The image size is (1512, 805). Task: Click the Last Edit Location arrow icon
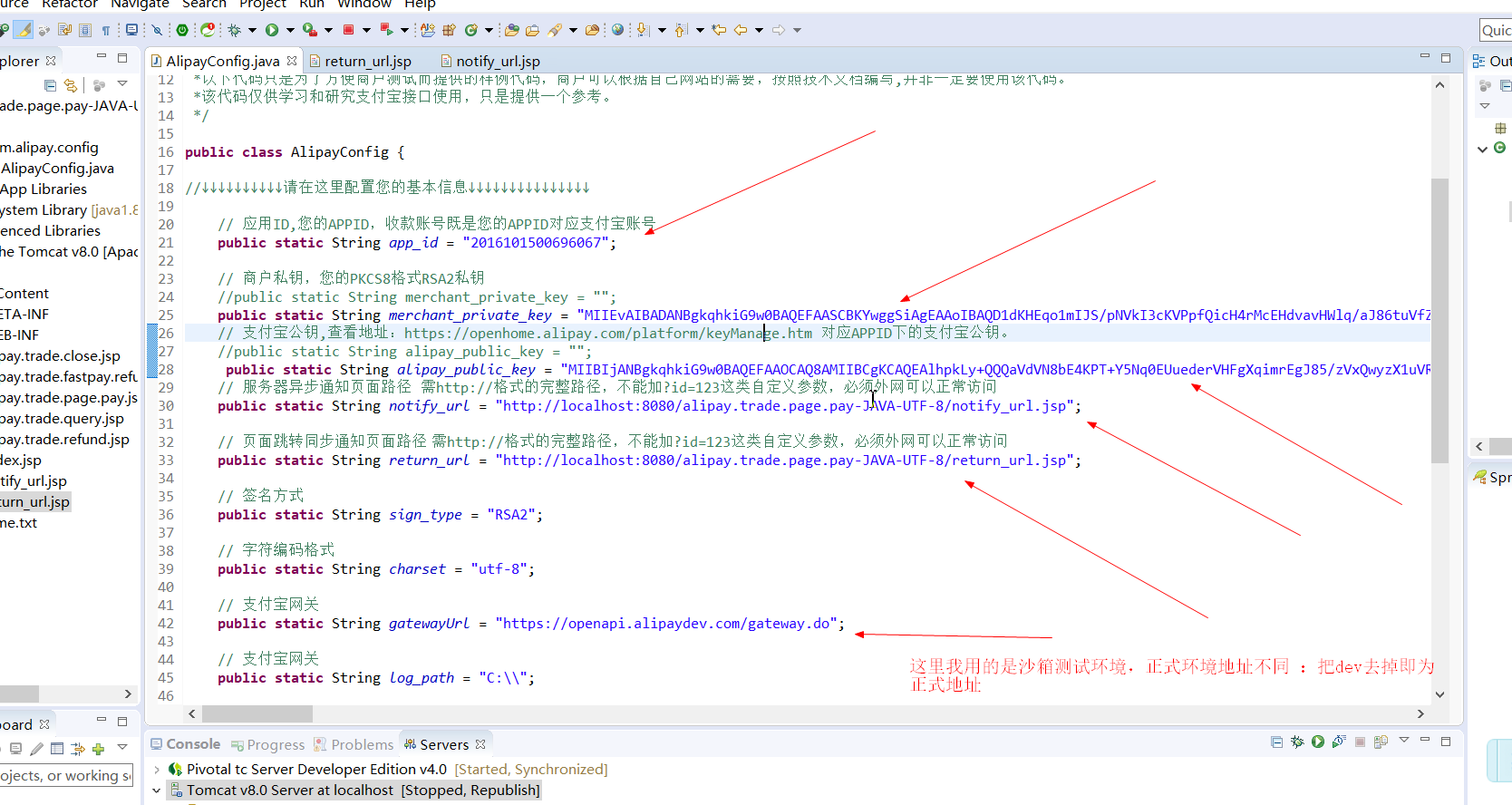pos(719,30)
